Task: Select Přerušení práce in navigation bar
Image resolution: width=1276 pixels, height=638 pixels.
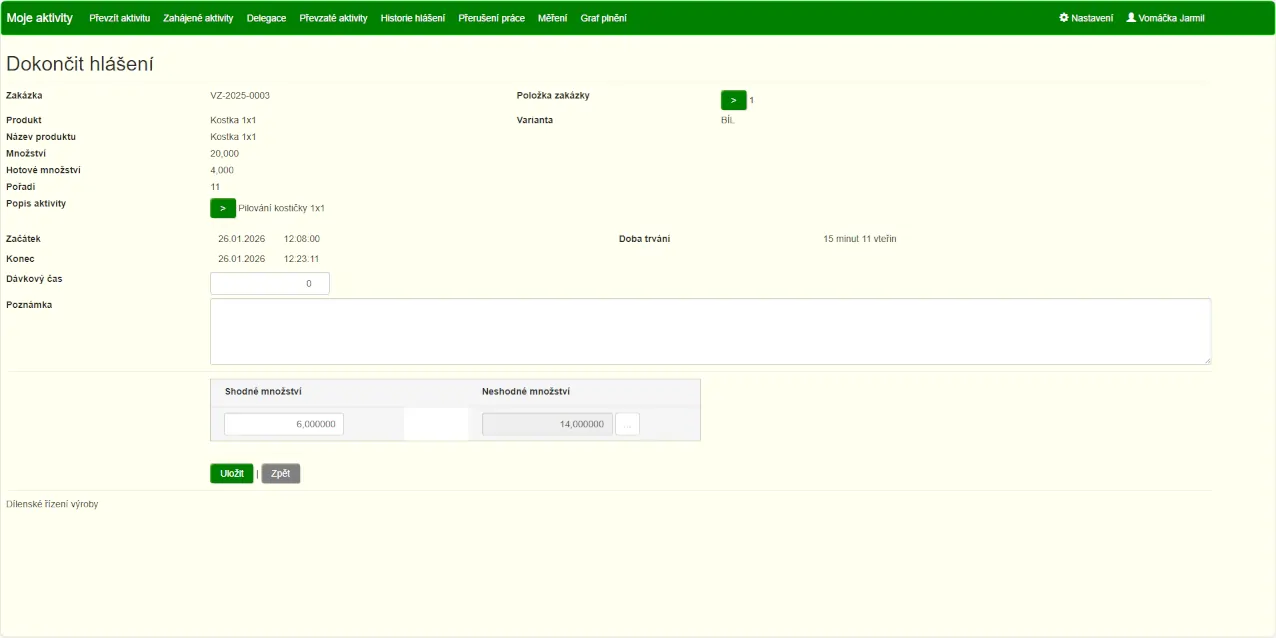Action: 491,18
